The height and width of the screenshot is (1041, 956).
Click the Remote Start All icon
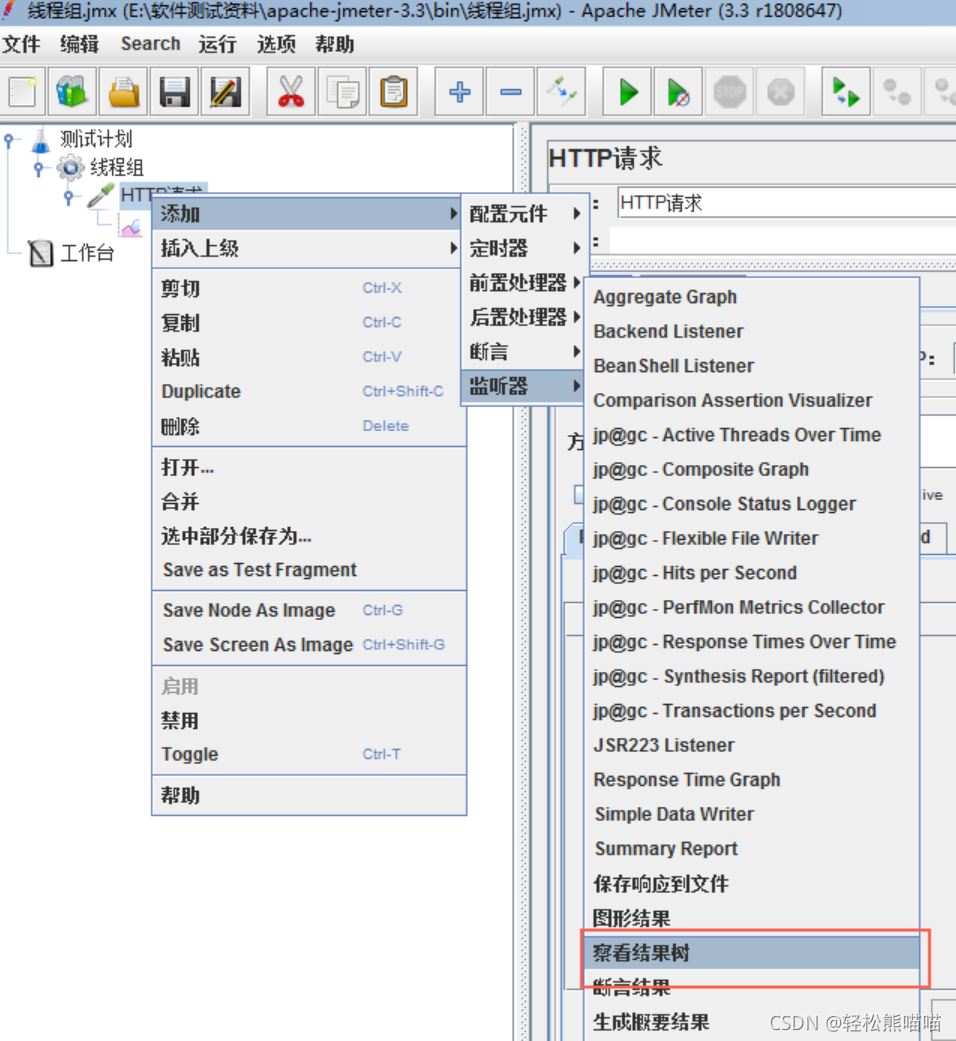[846, 92]
